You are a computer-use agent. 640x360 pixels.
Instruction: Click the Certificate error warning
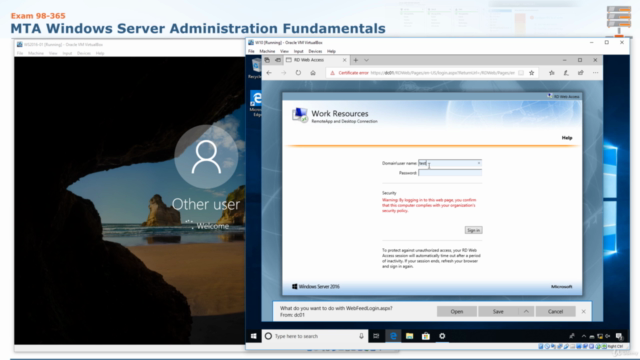coord(349,73)
